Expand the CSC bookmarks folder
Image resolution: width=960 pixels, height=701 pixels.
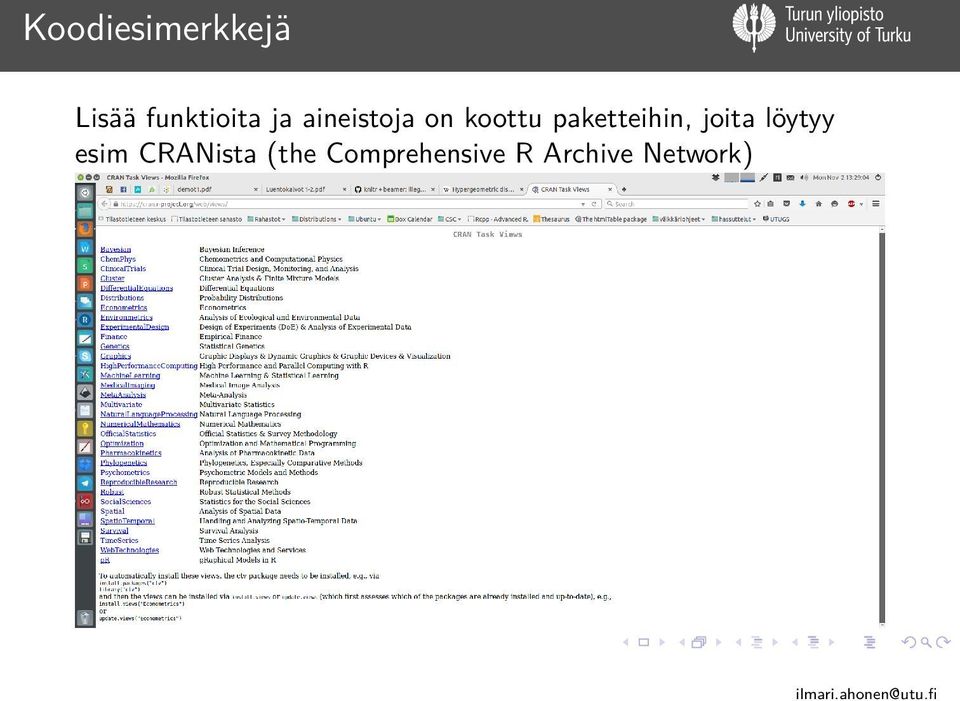pyautogui.click(x=449, y=219)
